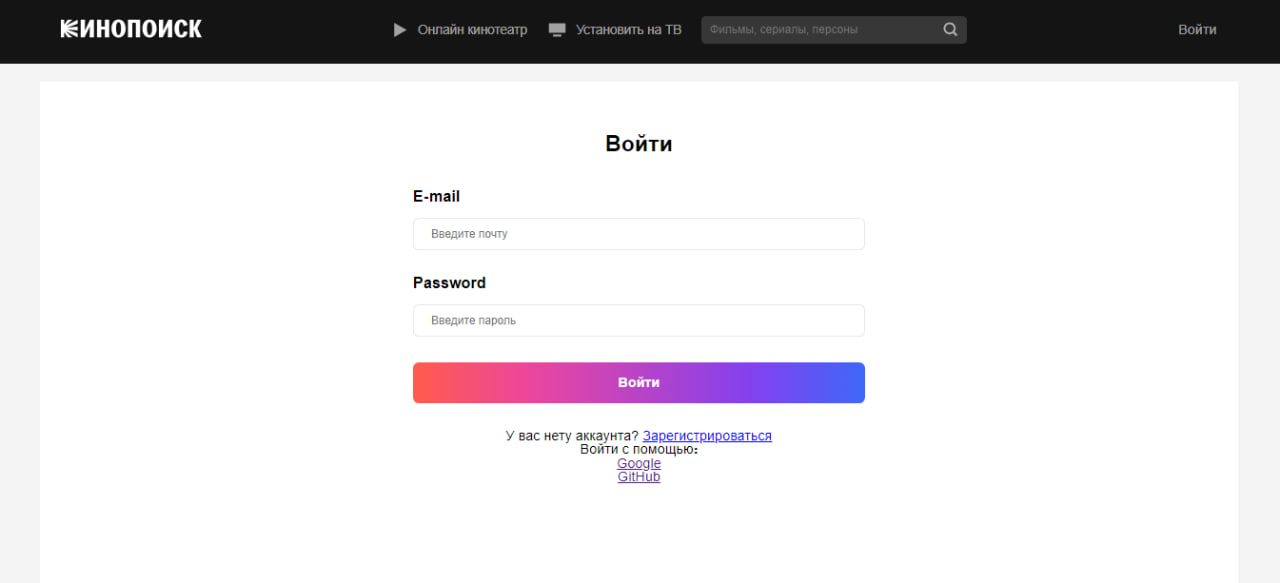Image resolution: width=1280 pixels, height=583 pixels.
Task: Sign in using the GitHub link
Action: point(639,477)
